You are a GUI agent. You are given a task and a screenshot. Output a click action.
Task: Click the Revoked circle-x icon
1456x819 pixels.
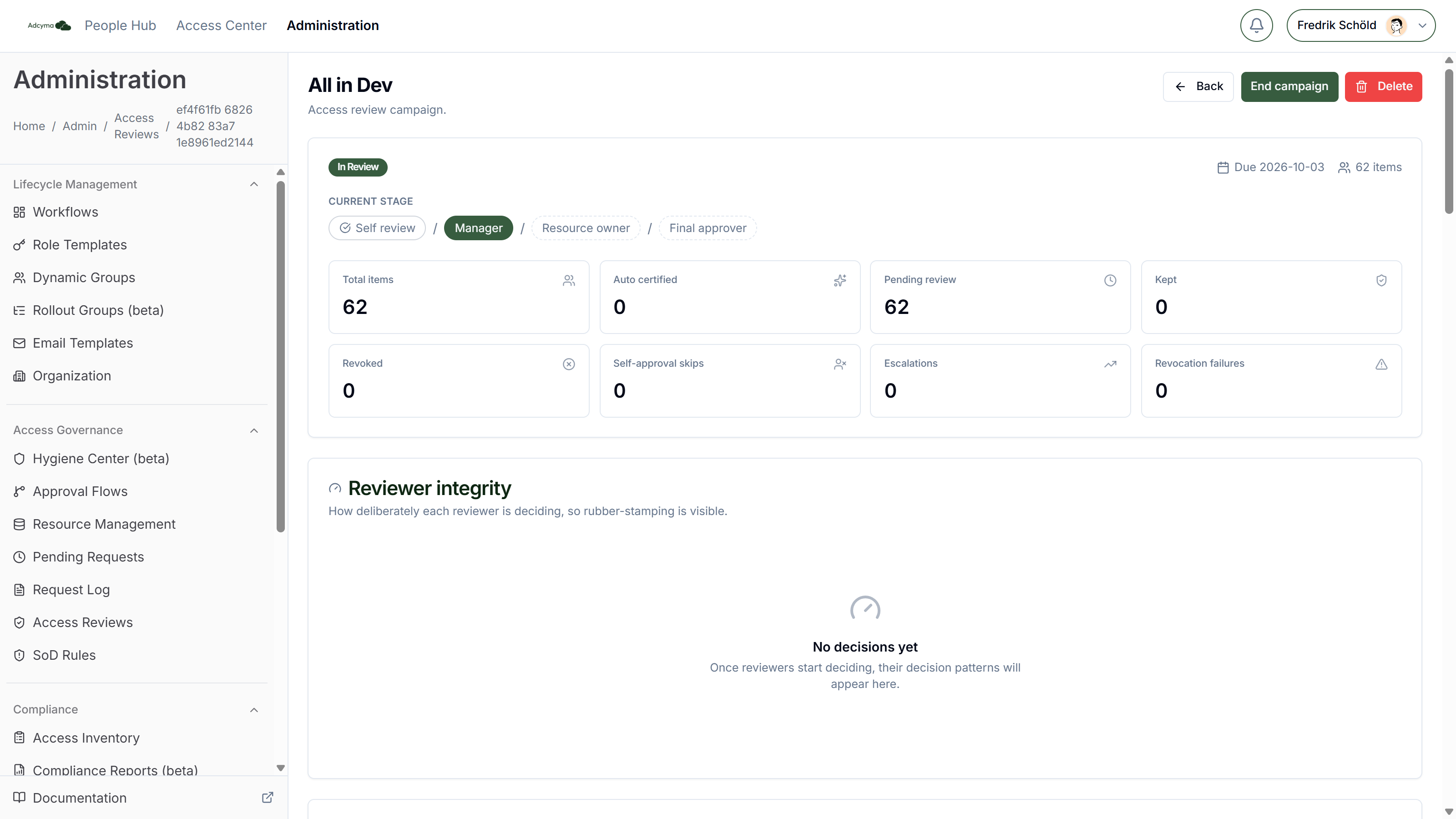click(x=569, y=364)
